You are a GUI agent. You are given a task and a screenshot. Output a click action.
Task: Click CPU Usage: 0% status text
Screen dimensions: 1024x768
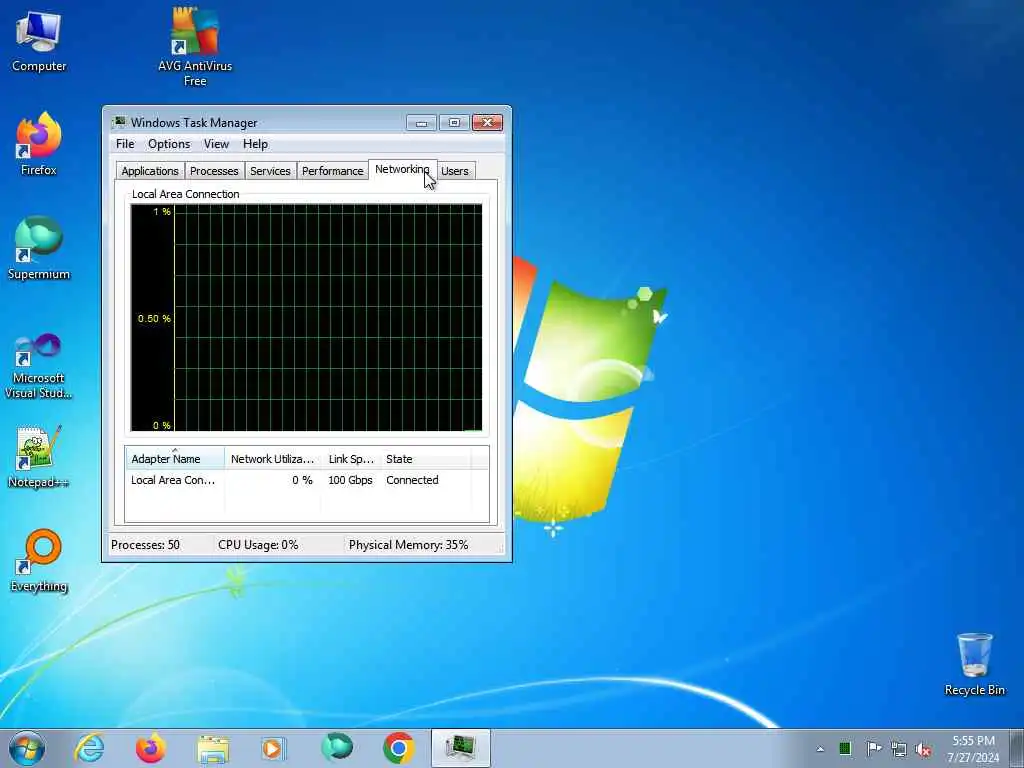[258, 545]
